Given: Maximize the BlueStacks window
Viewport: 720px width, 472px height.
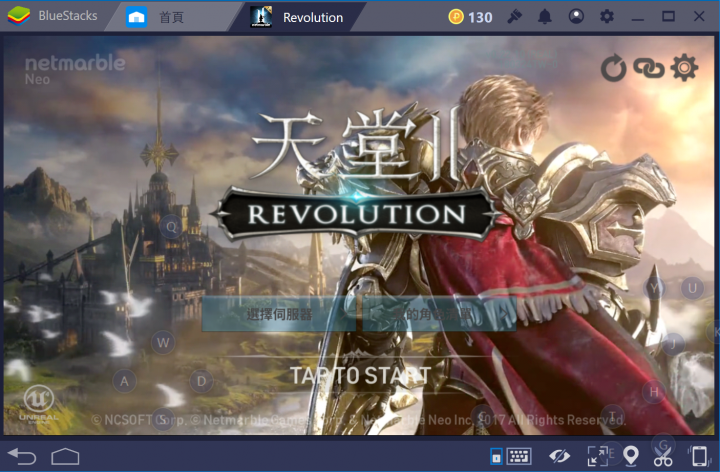Looking at the screenshot, I should coord(668,17).
